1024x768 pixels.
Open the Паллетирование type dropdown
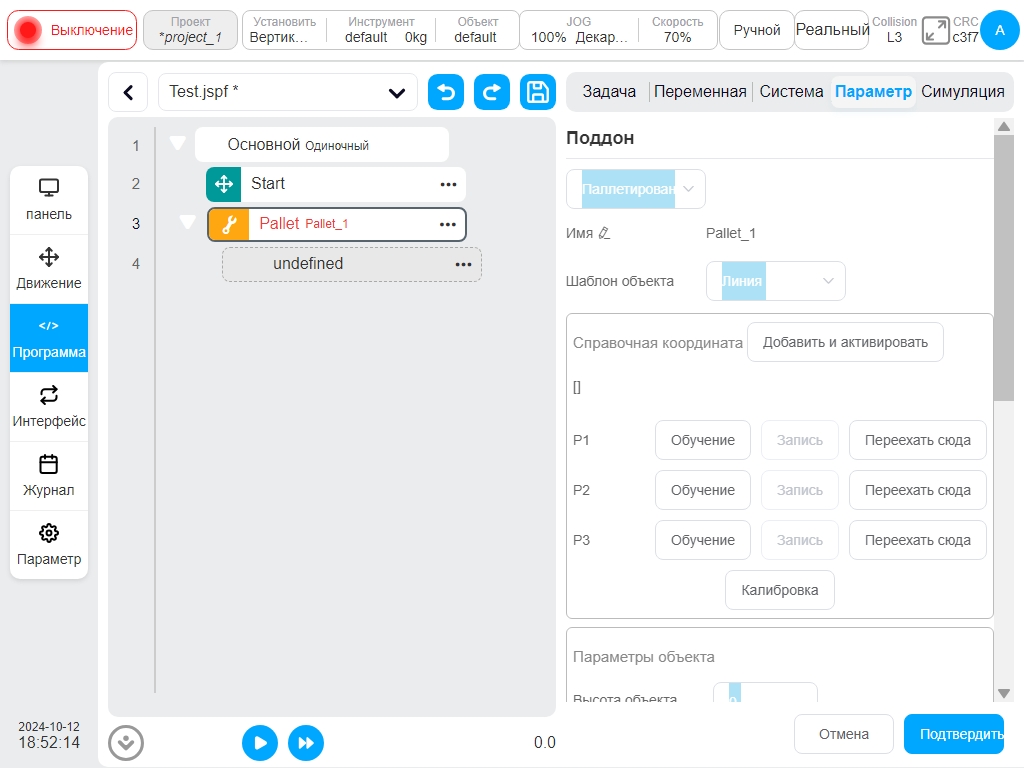click(x=636, y=189)
